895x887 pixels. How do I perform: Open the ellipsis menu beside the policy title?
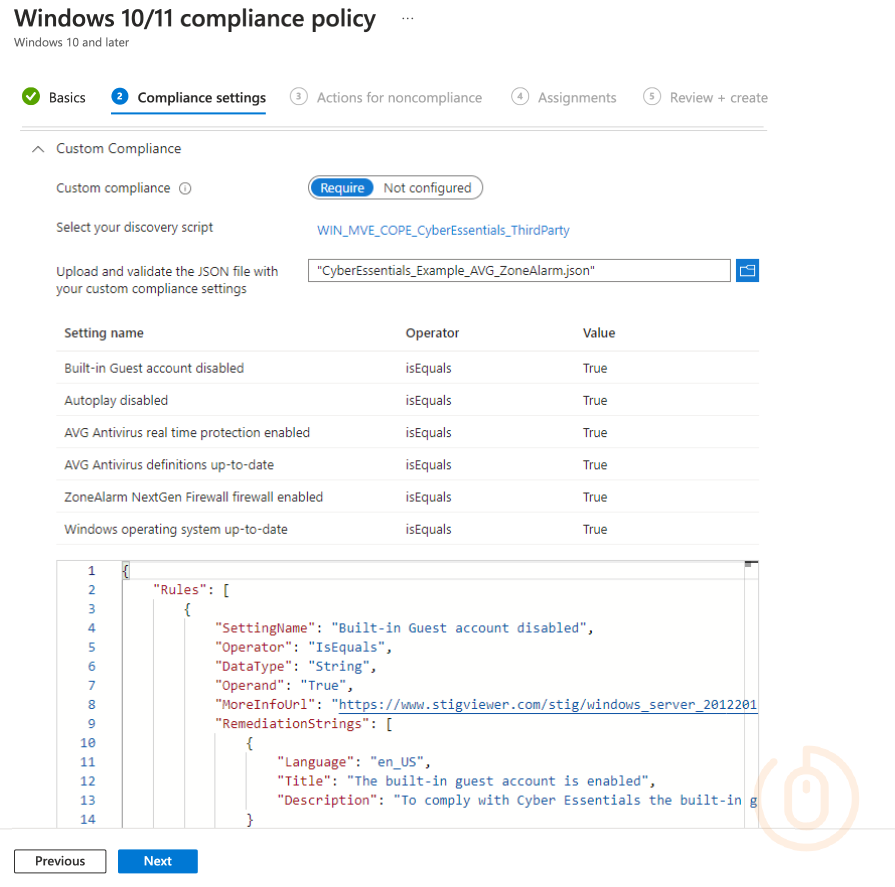pyautogui.click(x=407, y=19)
